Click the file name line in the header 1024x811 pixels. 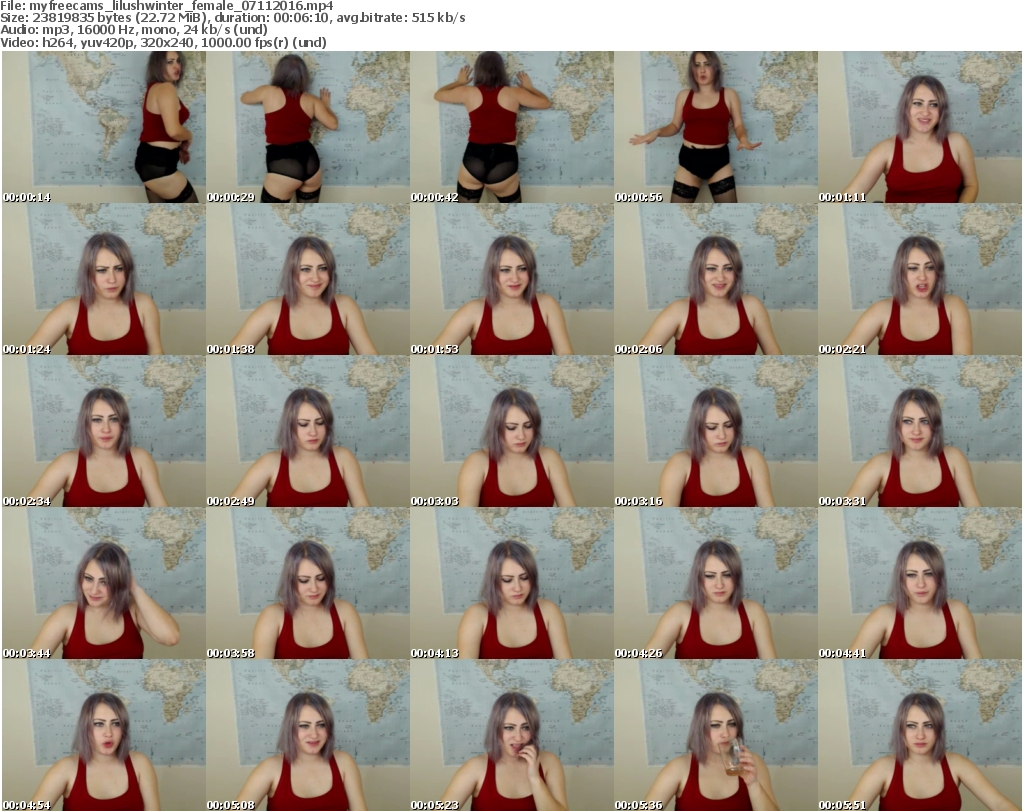coord(167,6)
